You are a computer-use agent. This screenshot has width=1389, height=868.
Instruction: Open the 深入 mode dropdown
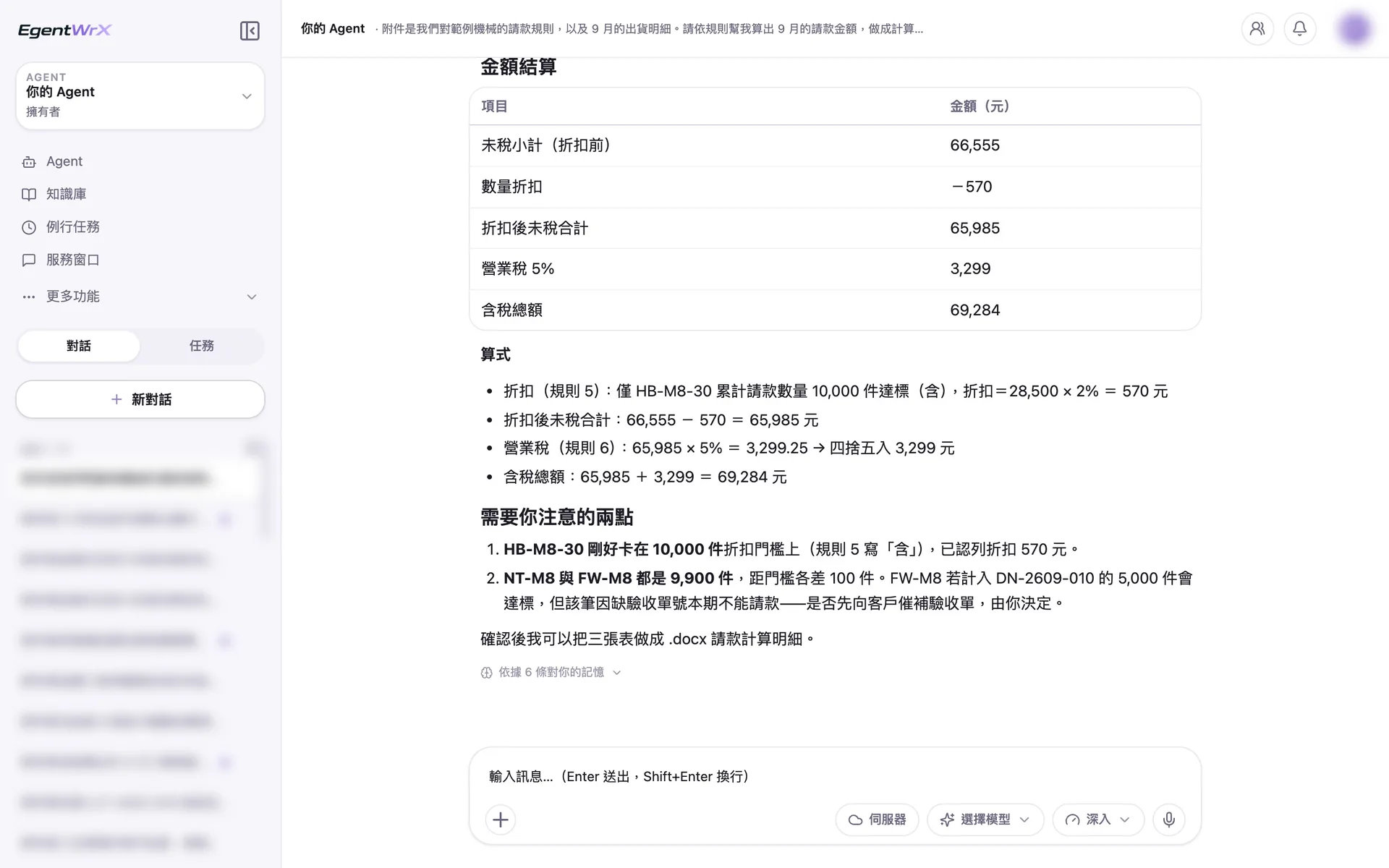tap(1098, 820)
